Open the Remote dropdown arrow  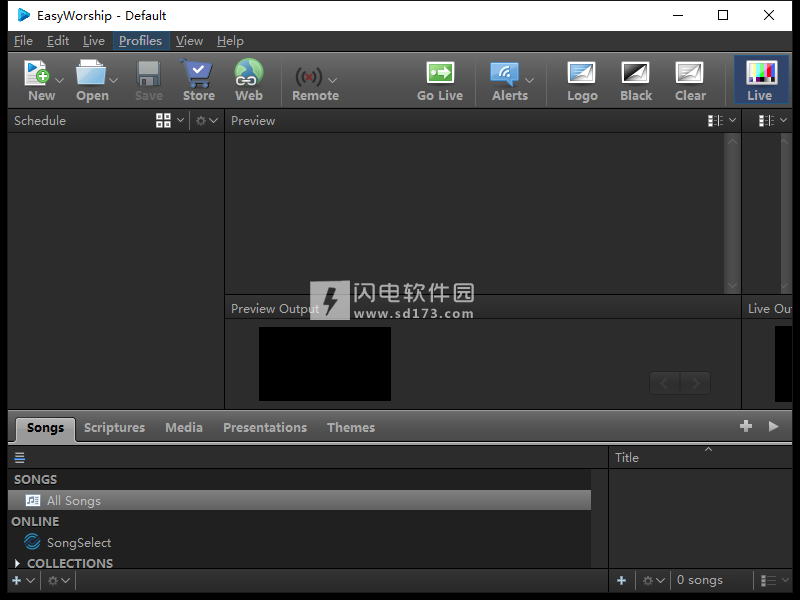pos(333,80)
